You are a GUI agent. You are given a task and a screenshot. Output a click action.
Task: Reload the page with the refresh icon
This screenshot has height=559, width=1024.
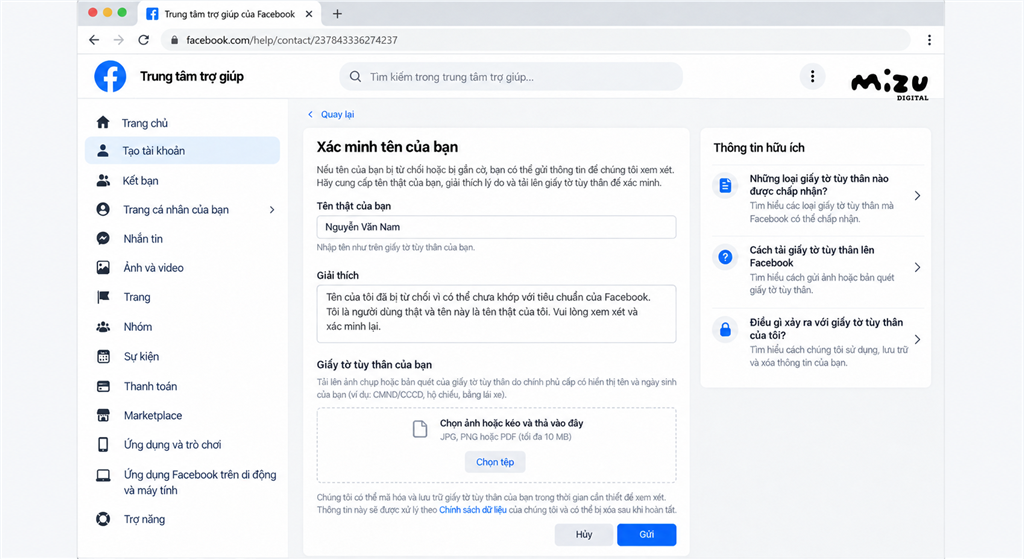tap(144, 40)
